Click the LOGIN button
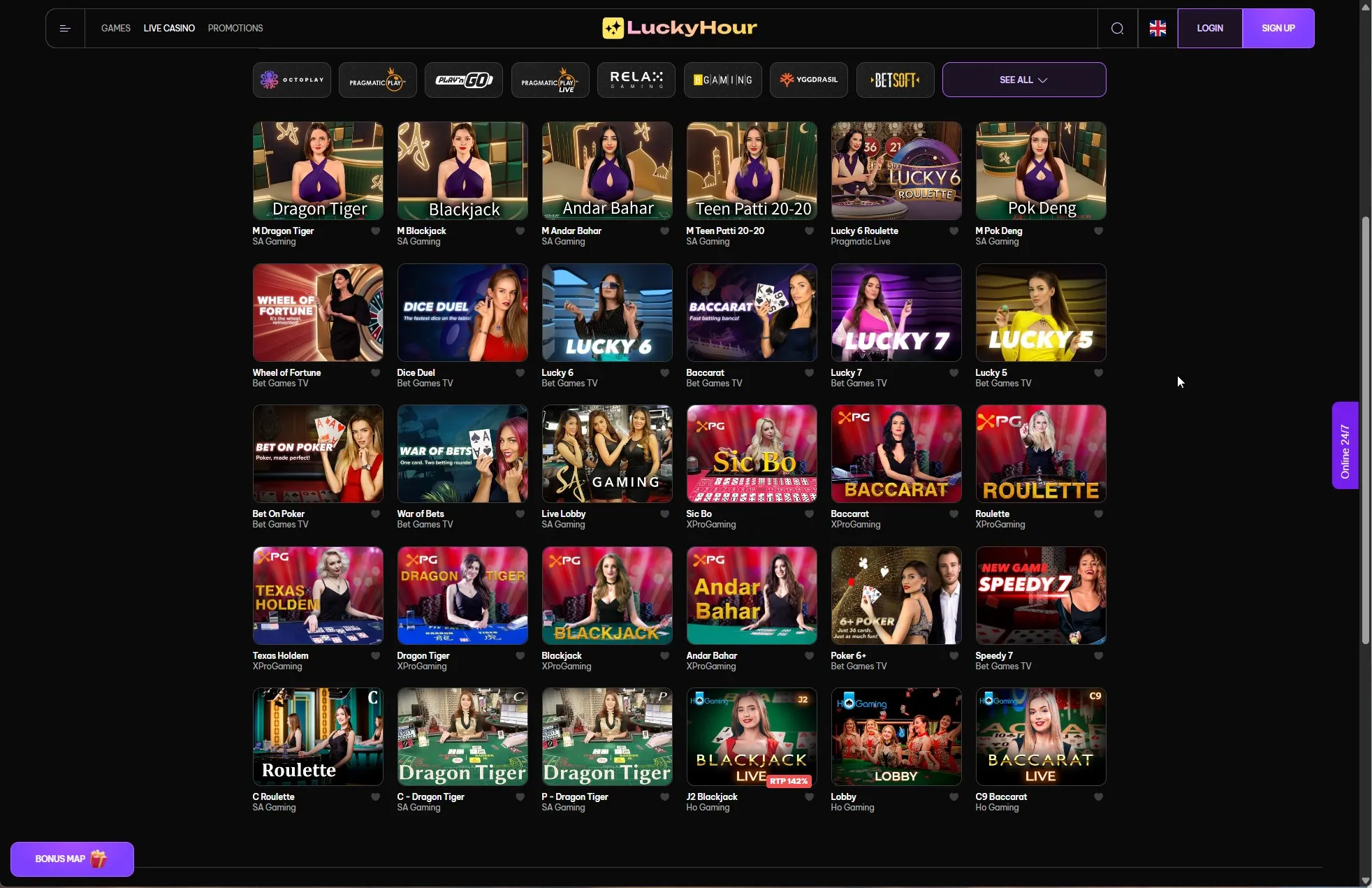This screenshot has height=888, width=1372. coord(1210,29)
